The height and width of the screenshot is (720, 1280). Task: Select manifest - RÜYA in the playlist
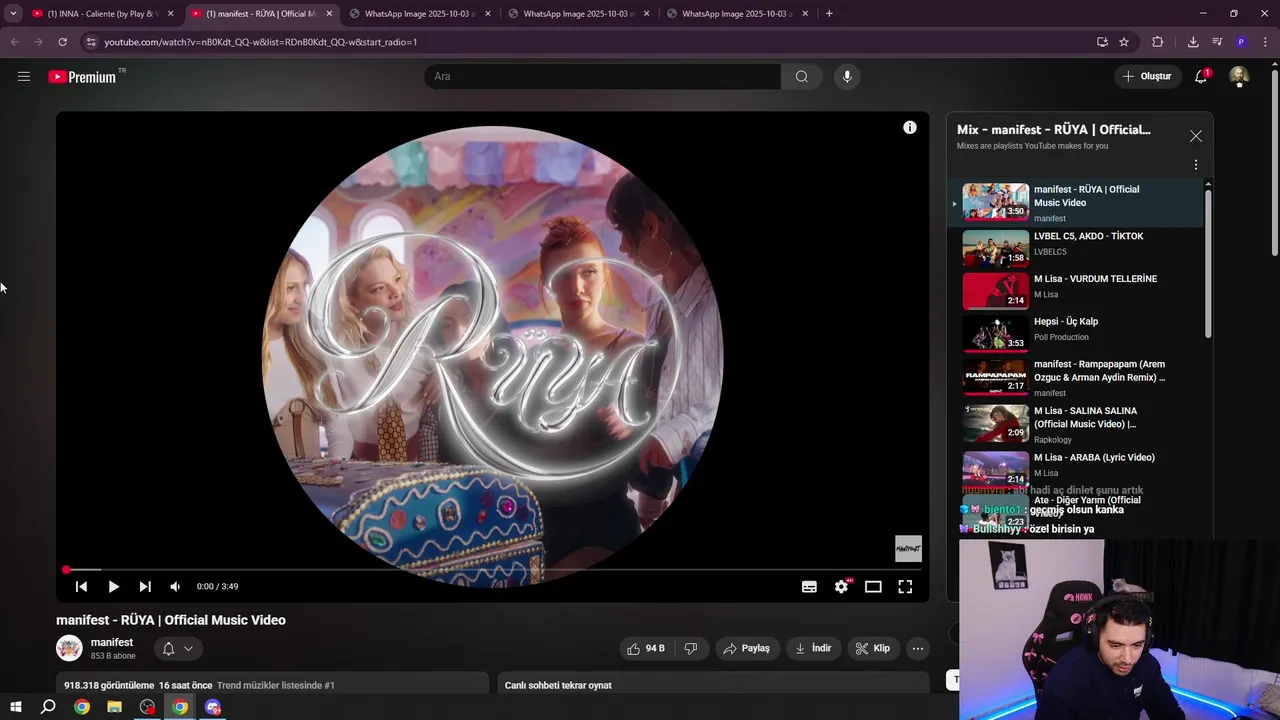point(1075,202)
